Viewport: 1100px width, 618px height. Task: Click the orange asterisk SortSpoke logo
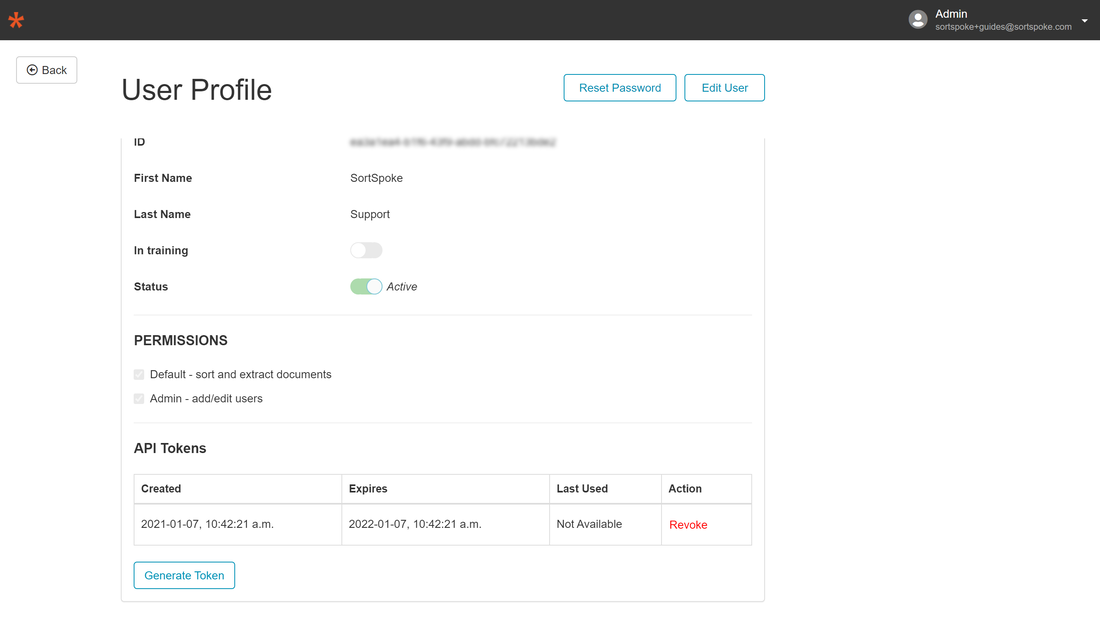(x=15, y=20)
